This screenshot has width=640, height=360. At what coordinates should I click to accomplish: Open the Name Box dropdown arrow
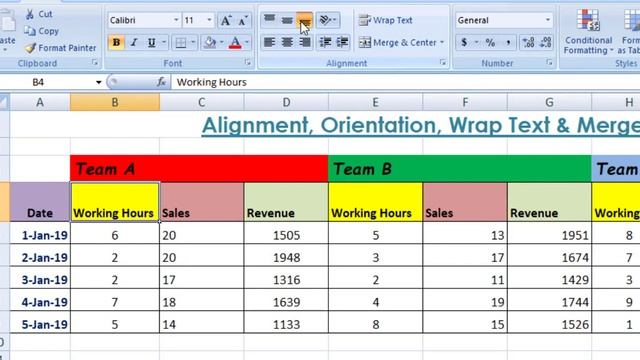click(x=98, y=82)
